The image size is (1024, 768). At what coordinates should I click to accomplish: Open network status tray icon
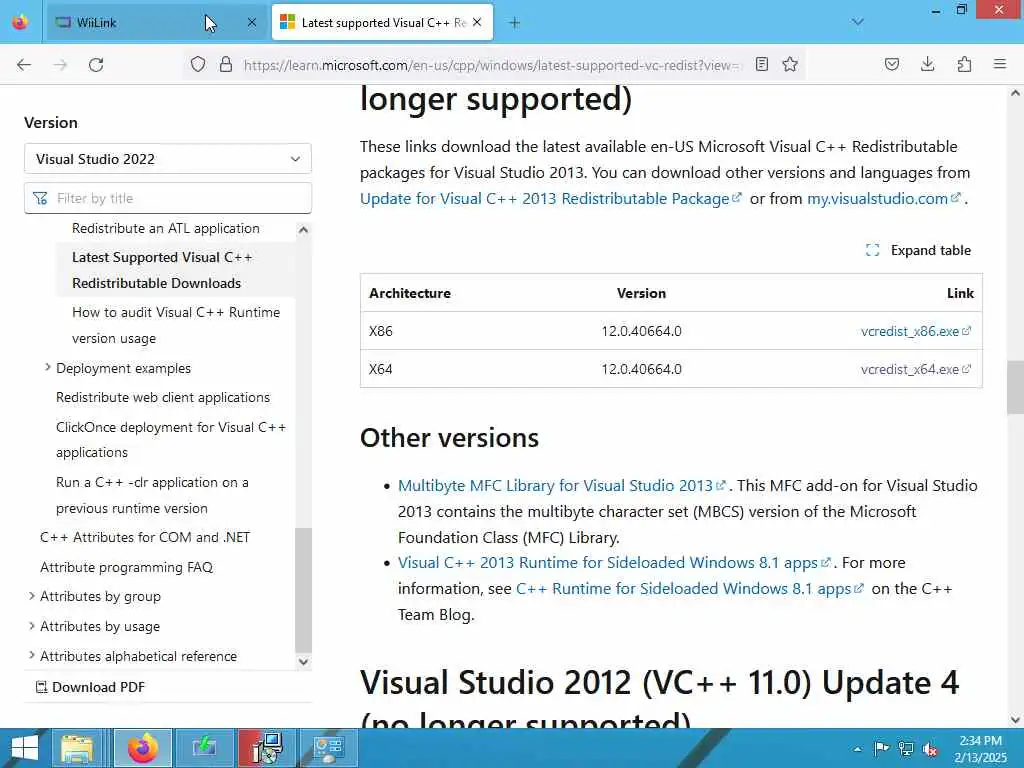coord(905,748)
